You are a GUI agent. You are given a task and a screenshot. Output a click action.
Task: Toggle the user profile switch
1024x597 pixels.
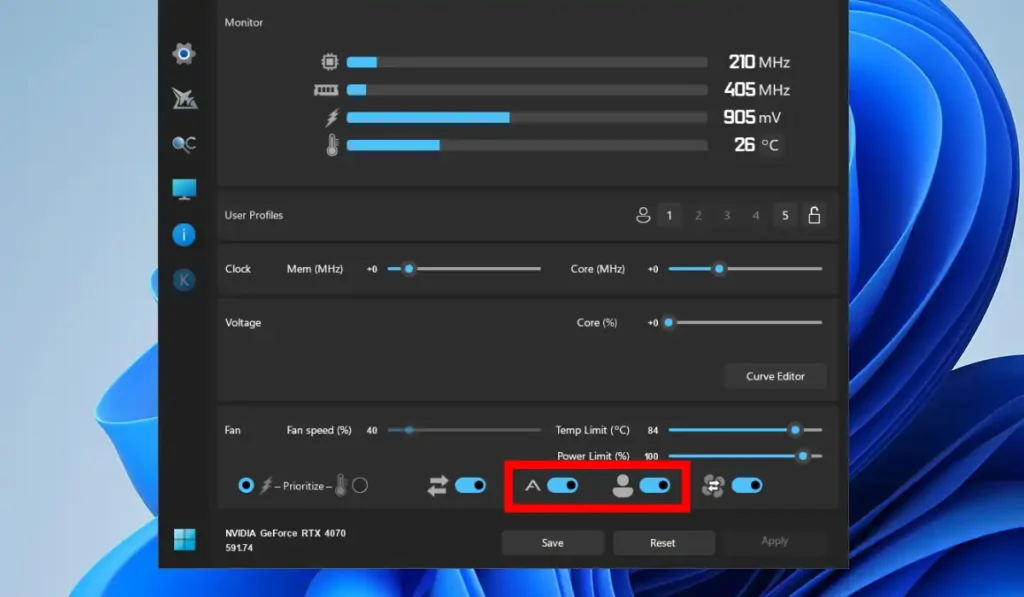(656, 485)
